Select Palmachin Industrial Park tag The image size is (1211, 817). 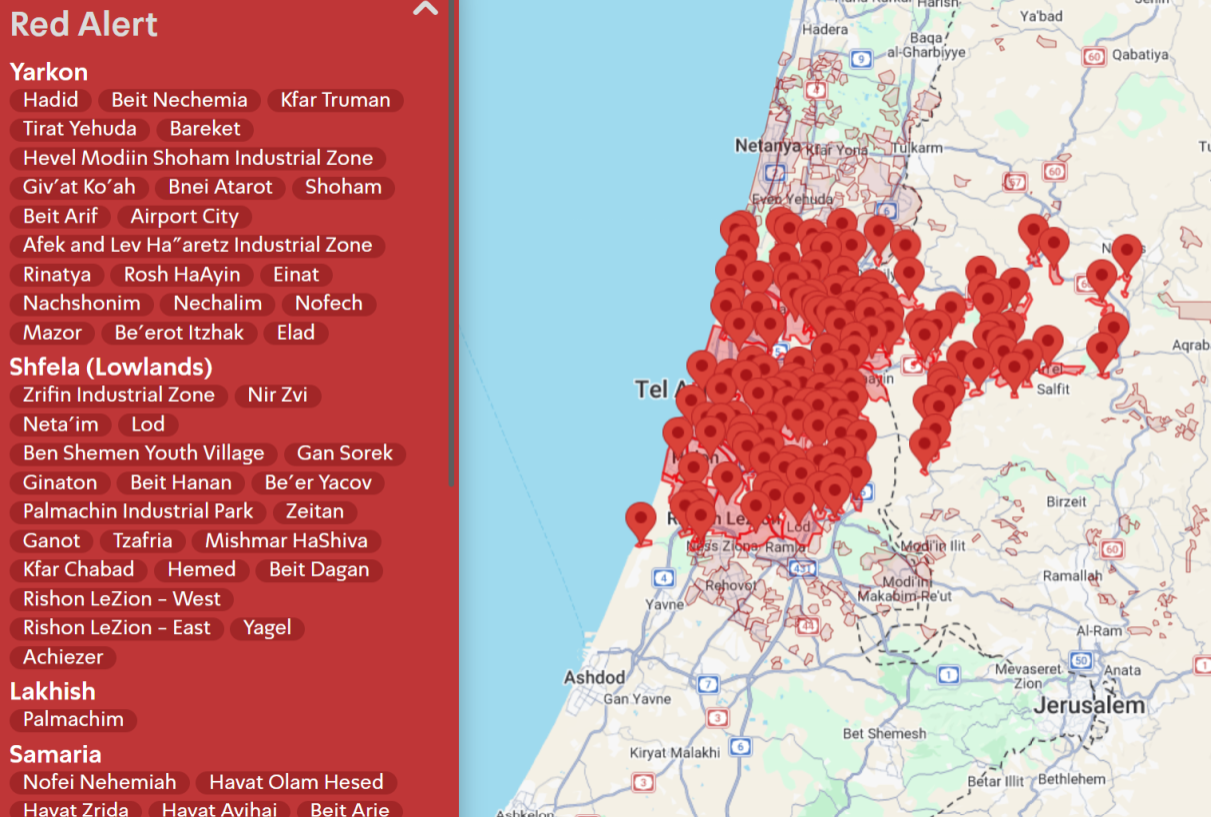click(139, 511)
